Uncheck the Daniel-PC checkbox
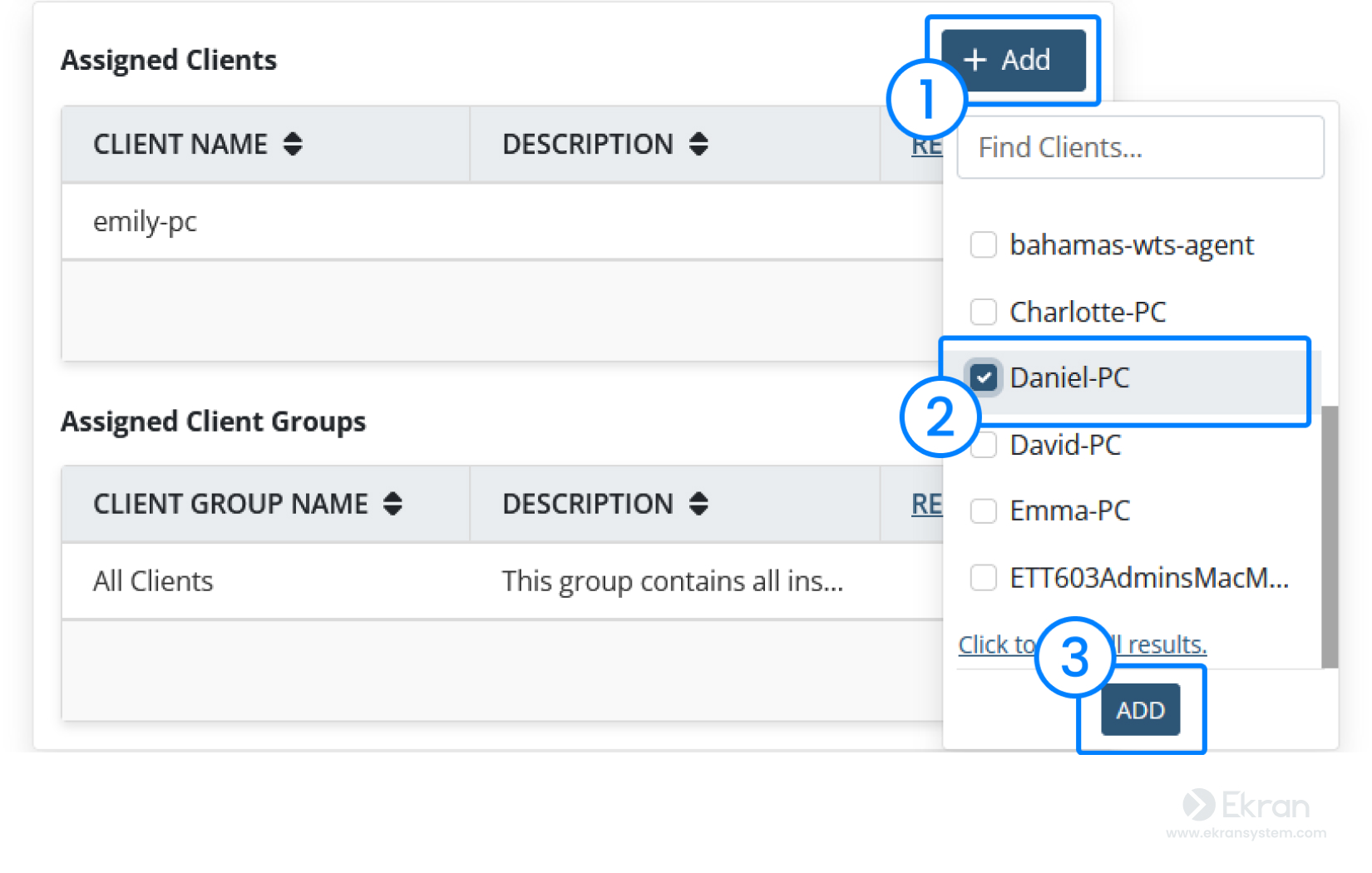 click(x=984, y=377)
